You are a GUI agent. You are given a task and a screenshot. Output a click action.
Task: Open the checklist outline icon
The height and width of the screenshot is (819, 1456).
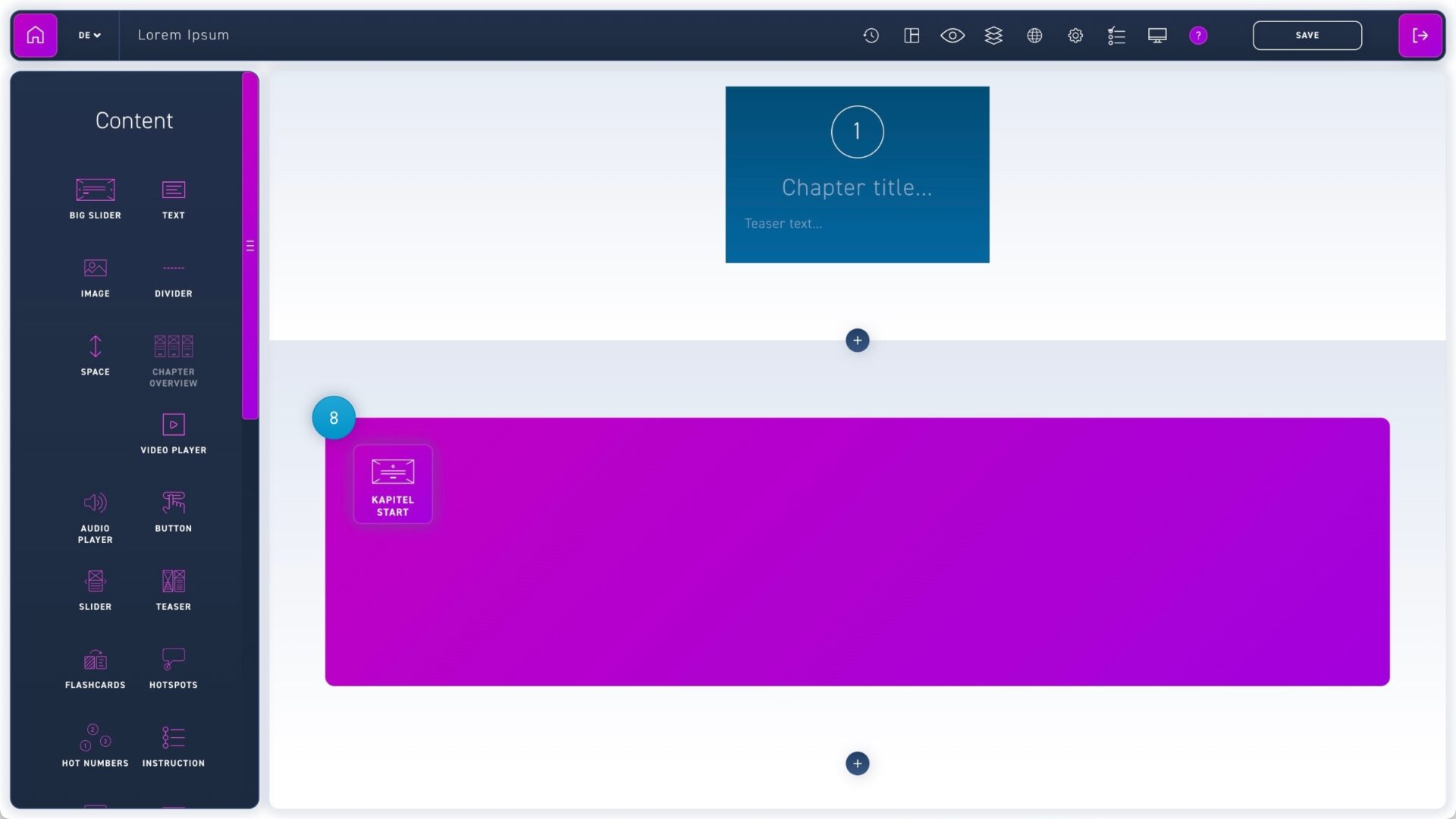[1116, 36]
